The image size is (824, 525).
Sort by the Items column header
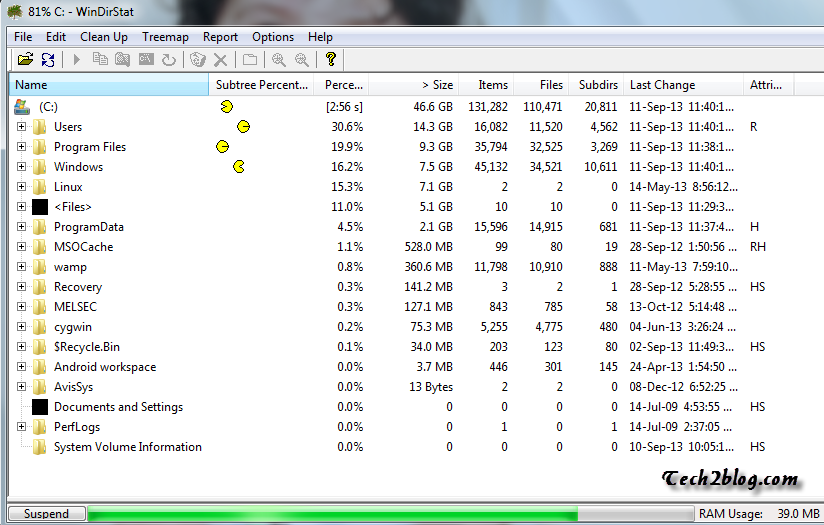[x=487, y=85]
